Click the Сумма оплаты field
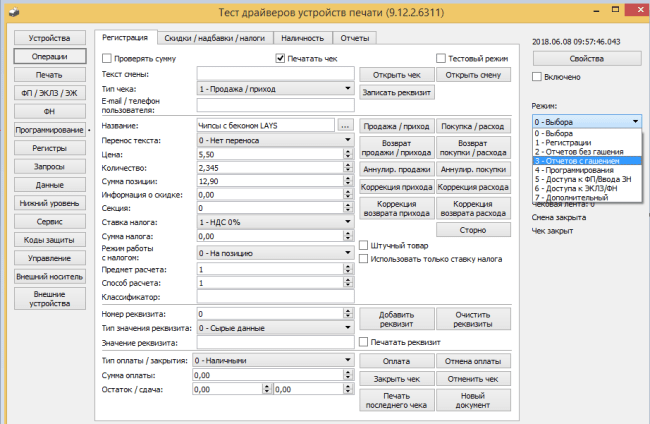Screen dimensions: 650x424 (x=268, y=375)
